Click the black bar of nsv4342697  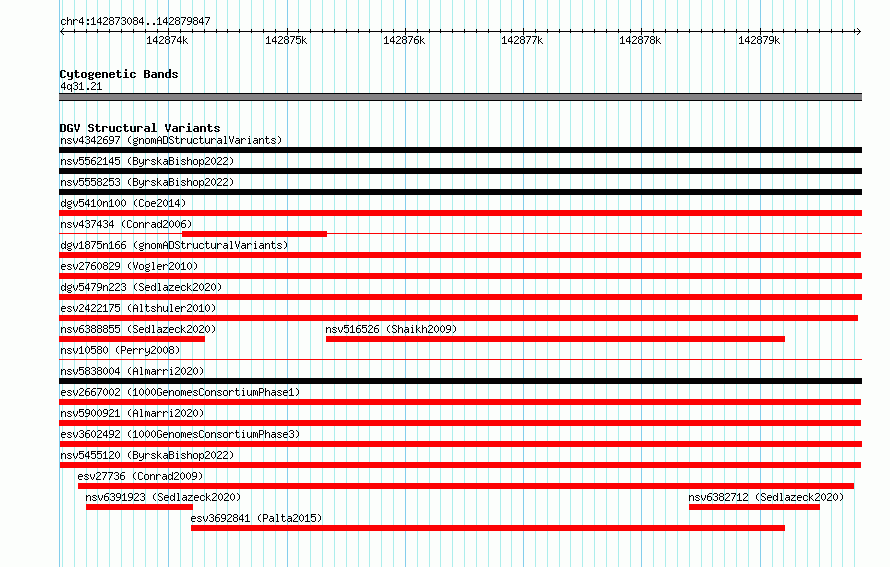click(460, 150)
